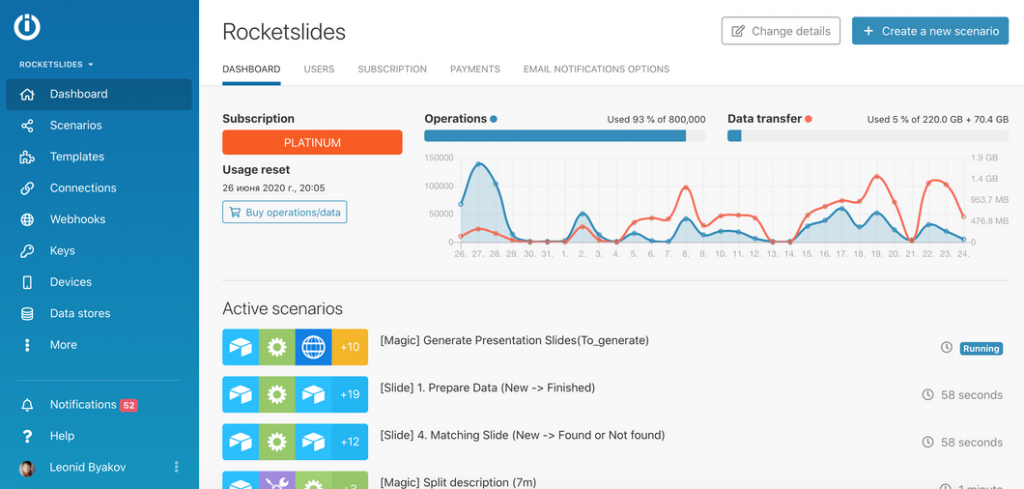Open the Connections page
This screenshot has height=489, width=1024.
[x=83, y=188]
